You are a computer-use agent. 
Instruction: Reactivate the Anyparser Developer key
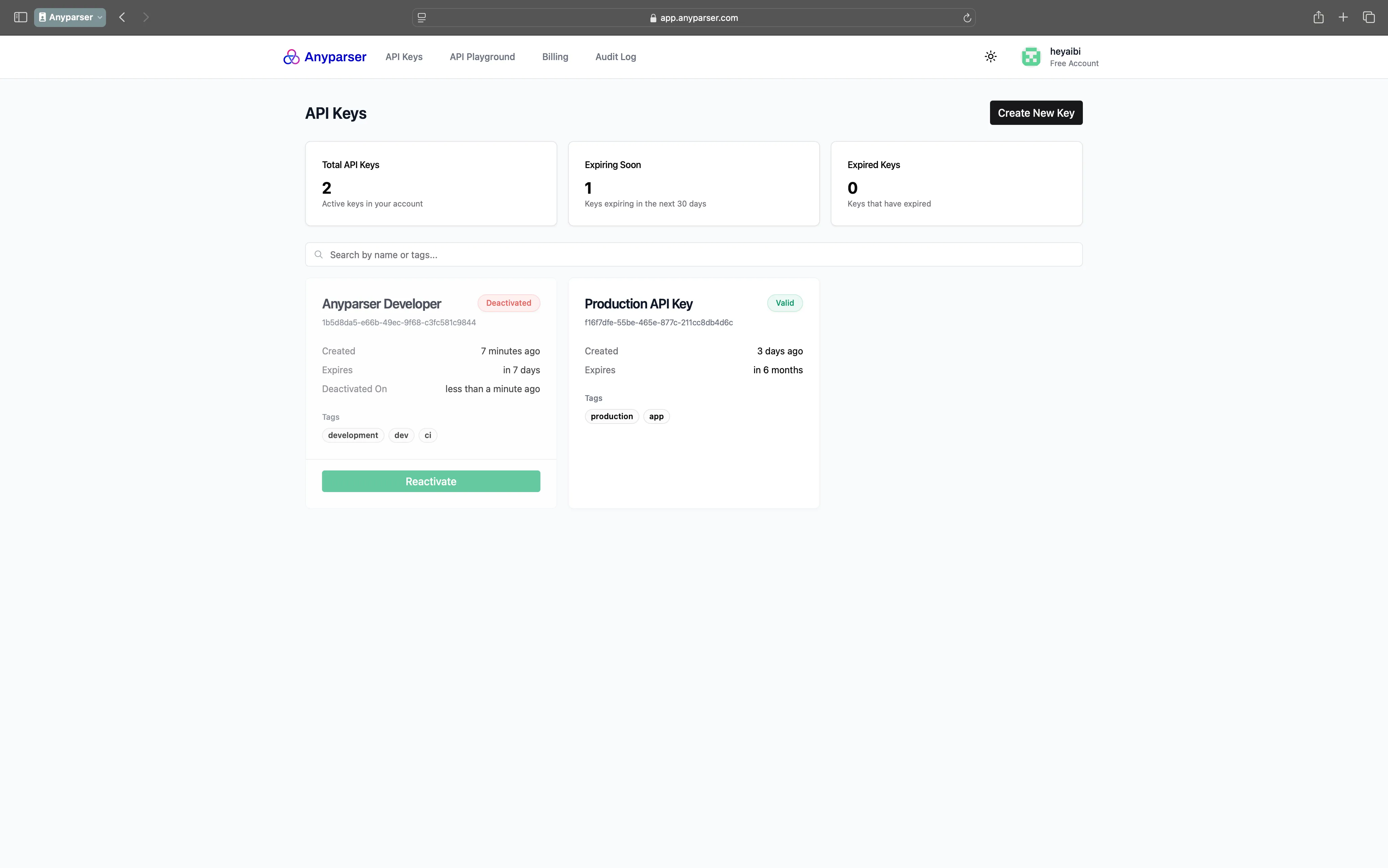click(430, 481)
